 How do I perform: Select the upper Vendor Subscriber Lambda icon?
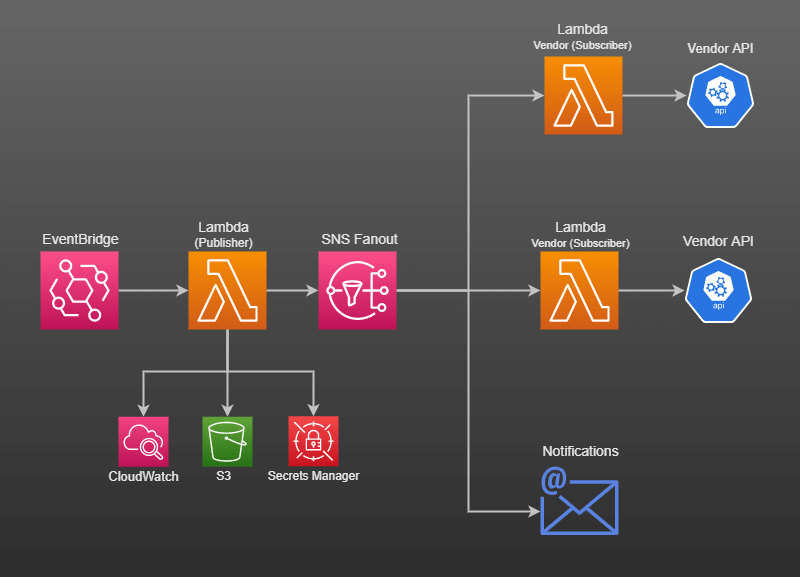coord(583,95)
